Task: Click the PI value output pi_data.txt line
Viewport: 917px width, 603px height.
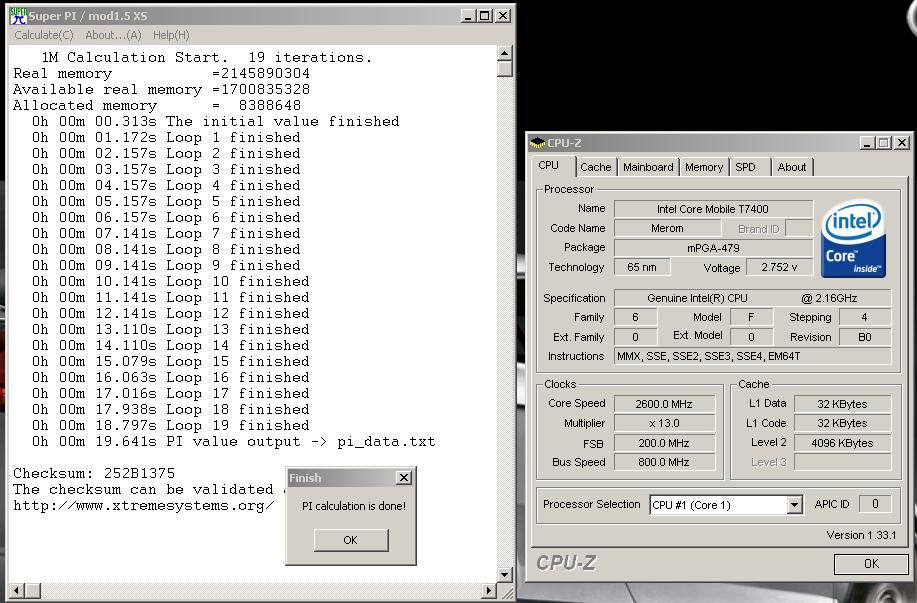Action: (x=234, y=441)
